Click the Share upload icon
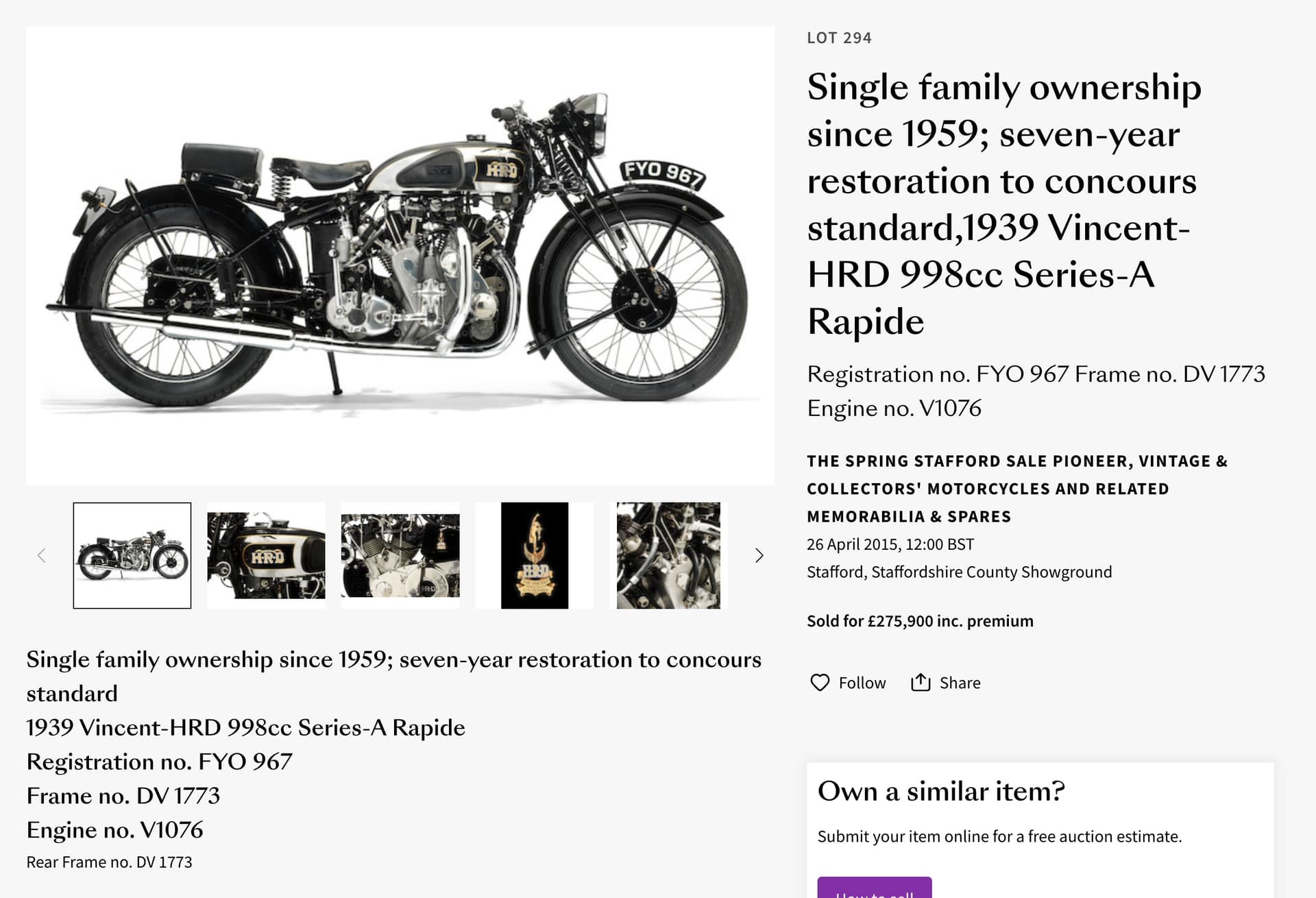Image resolution: width=1316 pixels, height=898 pixels. coord(921,683)
